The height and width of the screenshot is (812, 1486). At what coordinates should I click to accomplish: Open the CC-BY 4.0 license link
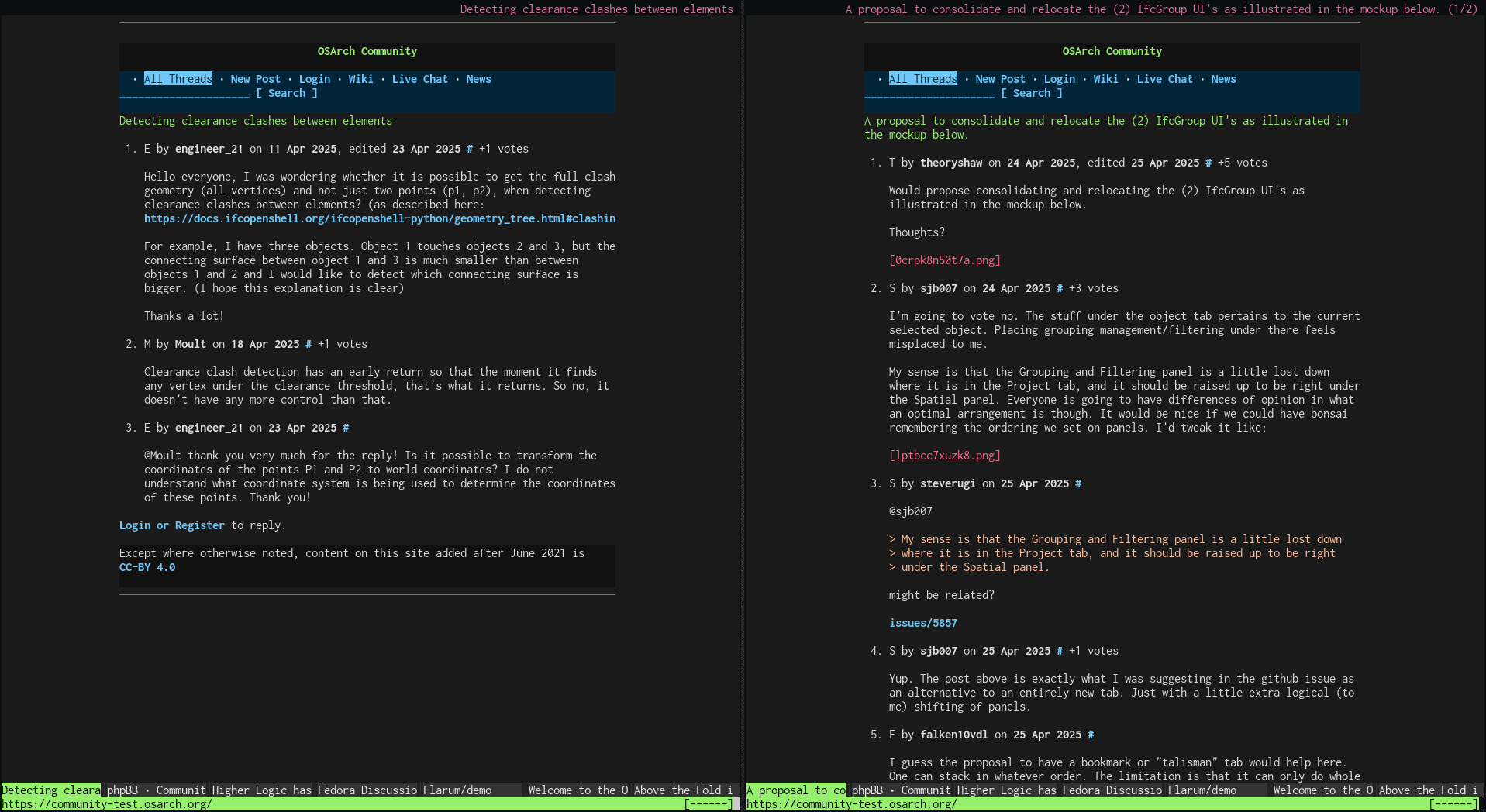click(x=147, y=567)
